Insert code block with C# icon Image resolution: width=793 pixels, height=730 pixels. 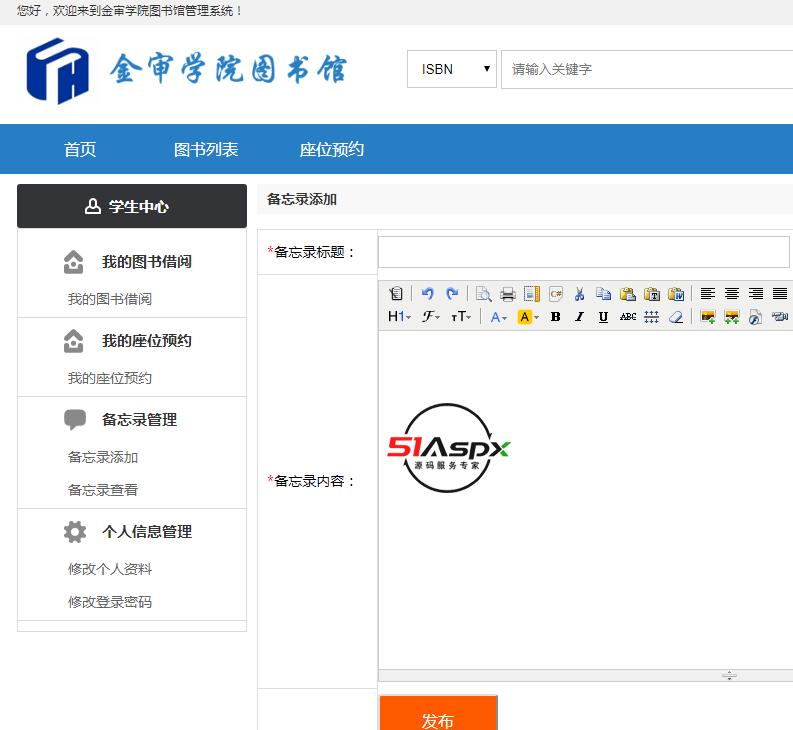pos(556,293)
